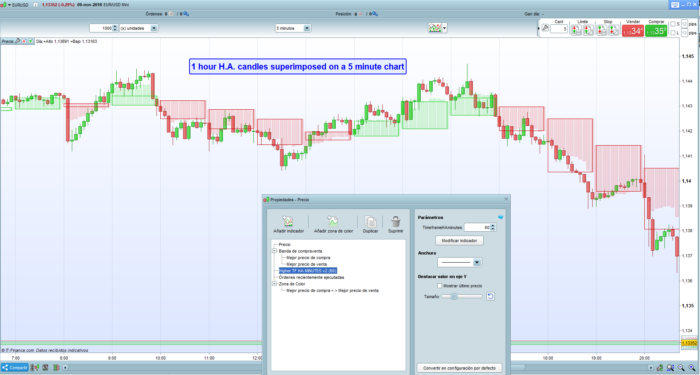
Task: Select Órdenes recientemente ejecutadas tree item
Action: (x=312, y=277)
